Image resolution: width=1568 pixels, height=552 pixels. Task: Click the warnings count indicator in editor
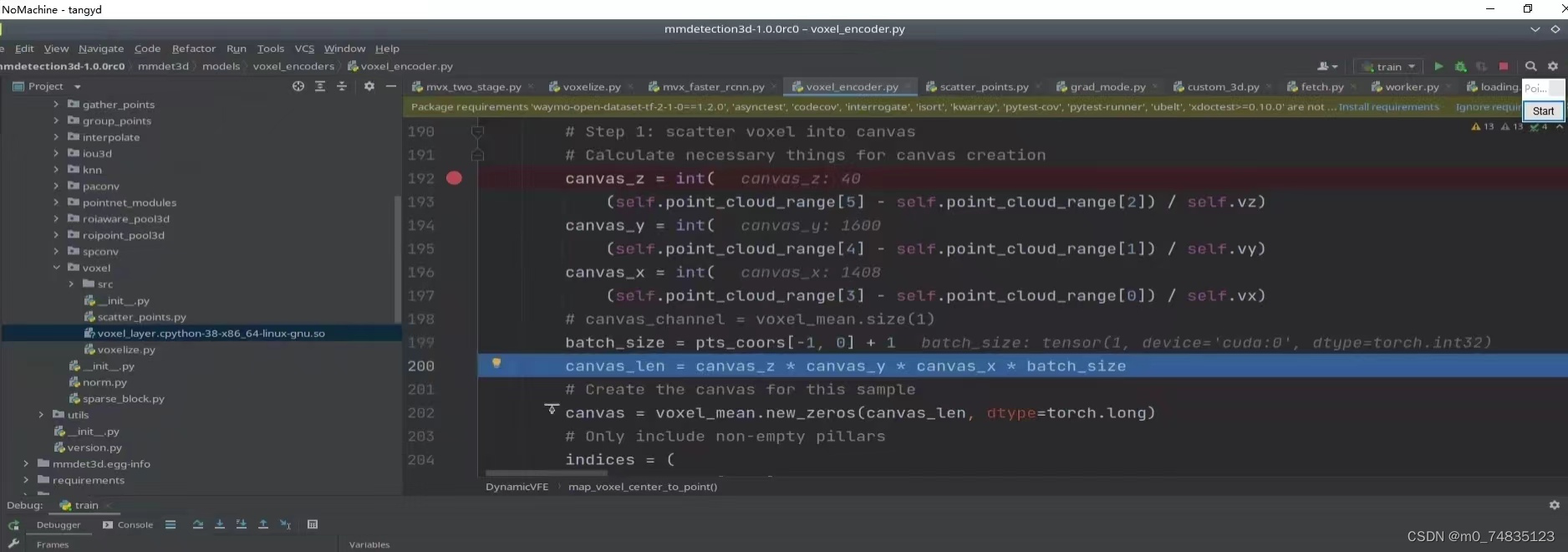pos(1483,127)
